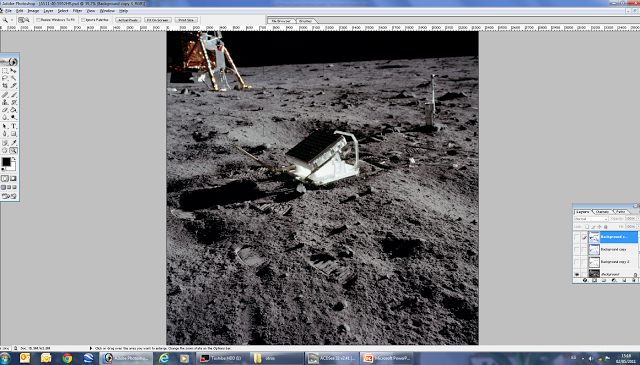Click Jump to ImageReady icon
The width and height of the screenshot is (640, 365).
coord(9,196)
